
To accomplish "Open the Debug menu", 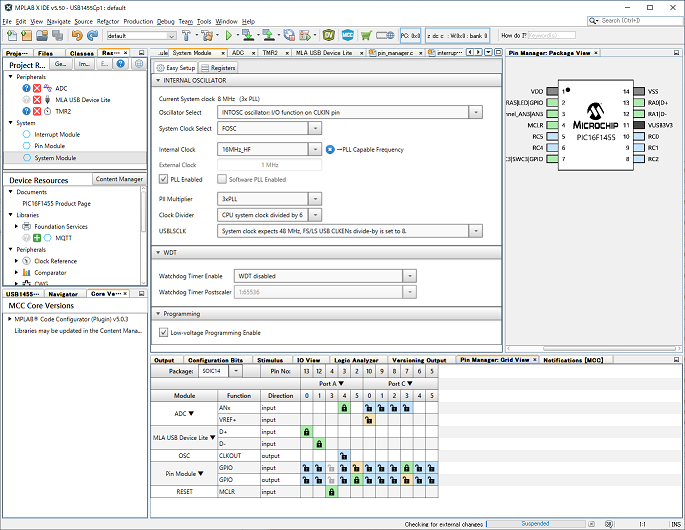I will [x=166, y=21].
